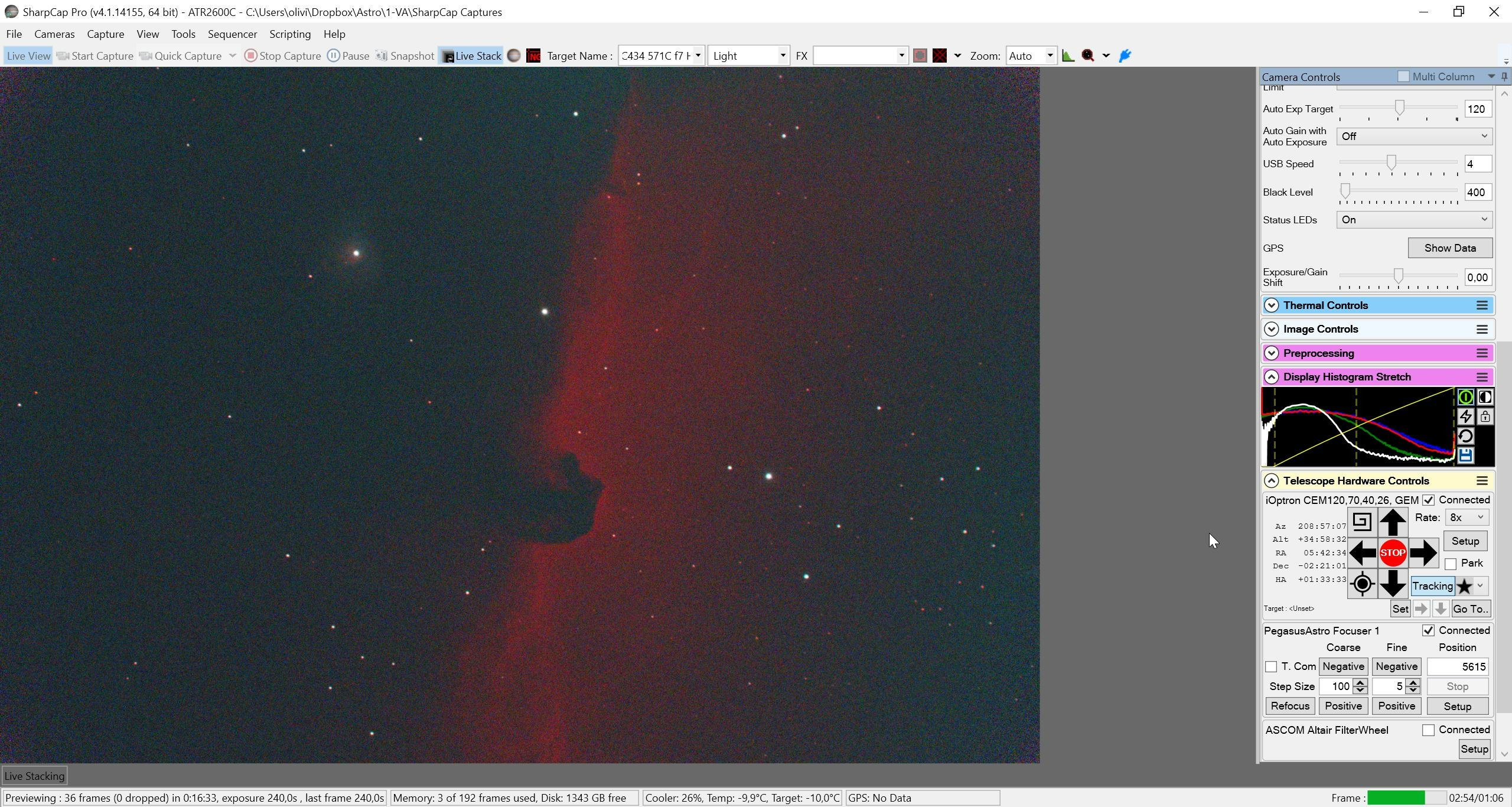Open the Status LEDs dropdown

[1414, 220]
